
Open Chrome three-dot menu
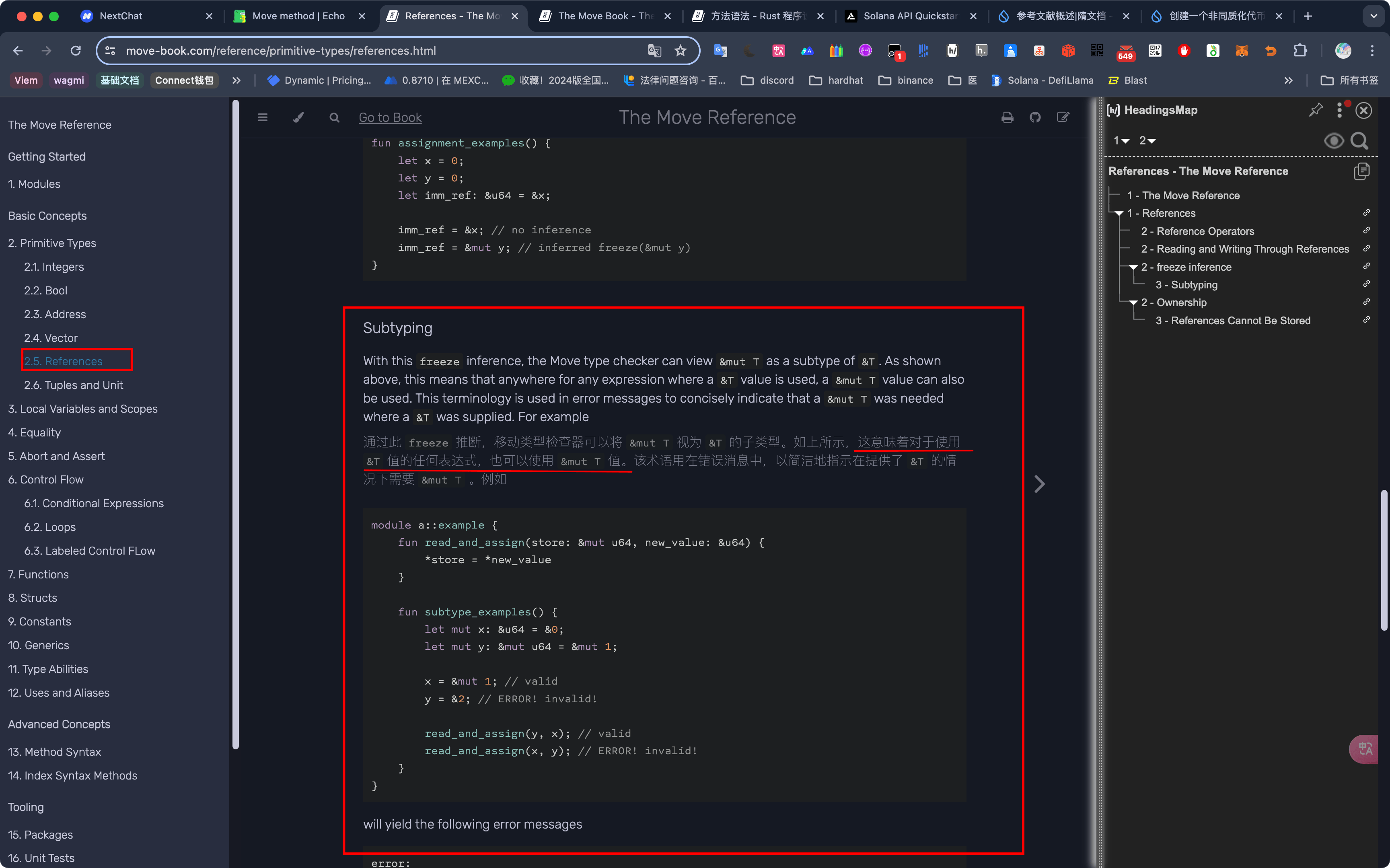coord(1372,51)
